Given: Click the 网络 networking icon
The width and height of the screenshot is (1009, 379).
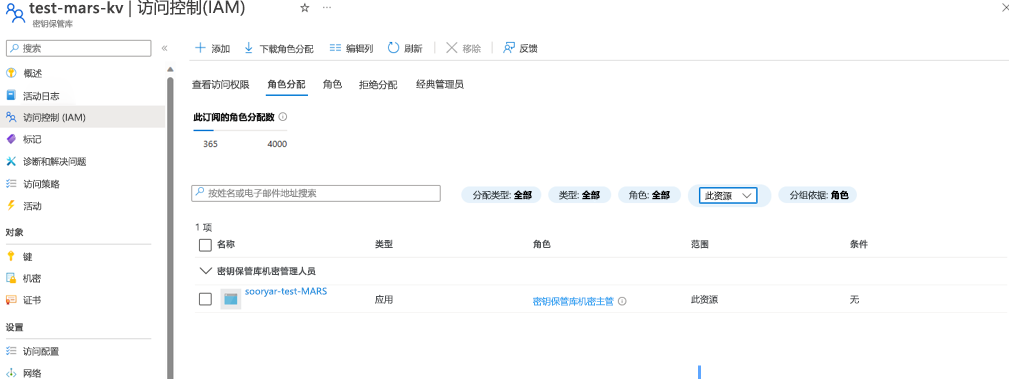Looking at the screenshot, I should [11, 373].
